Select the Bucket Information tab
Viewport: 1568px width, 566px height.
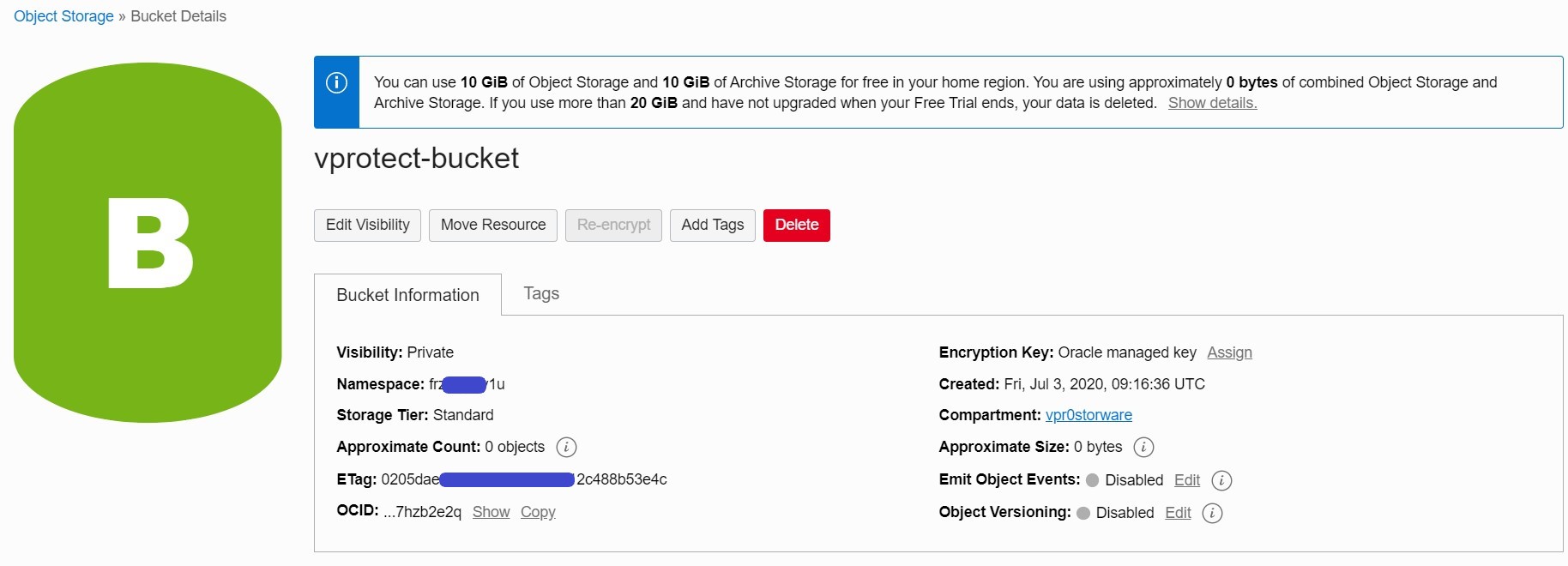coord(407,295)
